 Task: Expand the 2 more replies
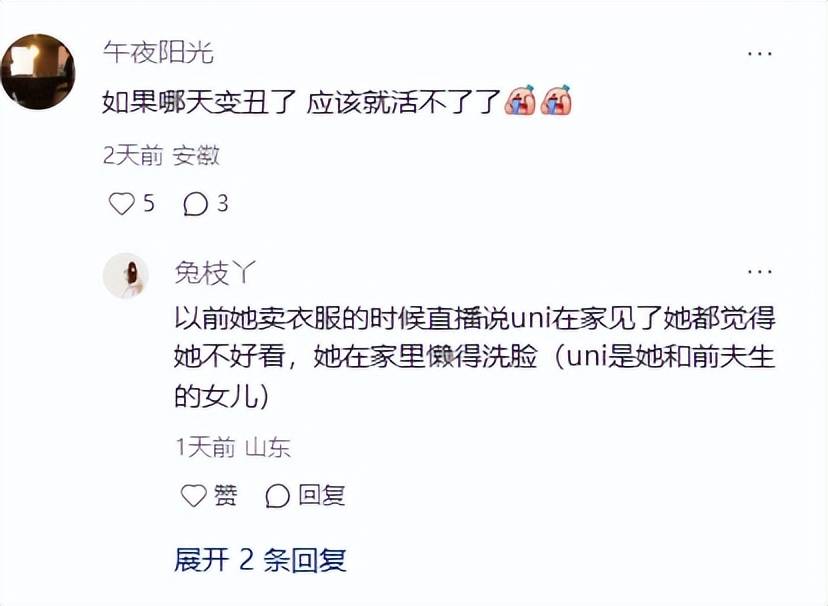tap(260, 560)
